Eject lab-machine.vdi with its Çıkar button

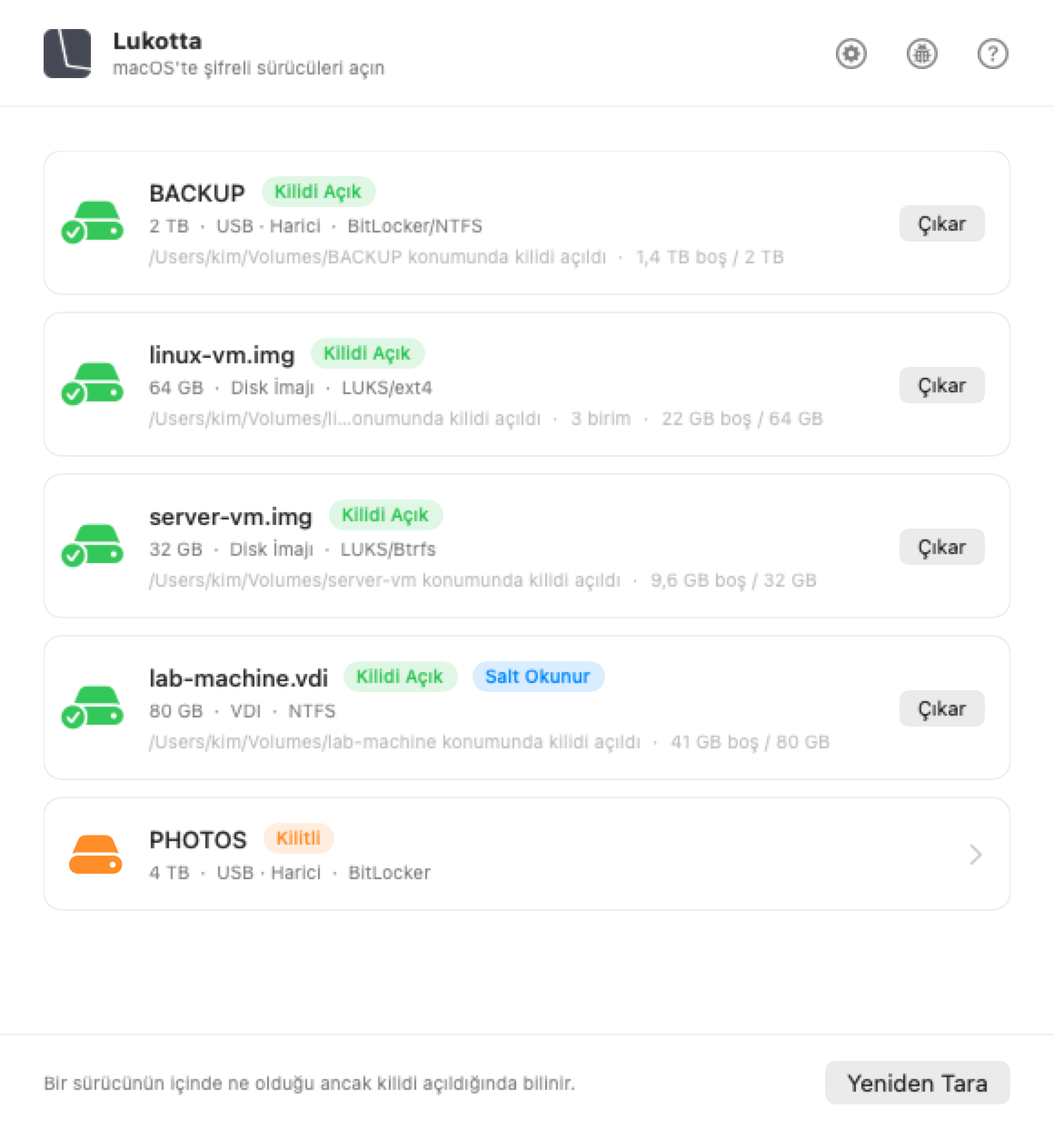[x=941, y=708]
